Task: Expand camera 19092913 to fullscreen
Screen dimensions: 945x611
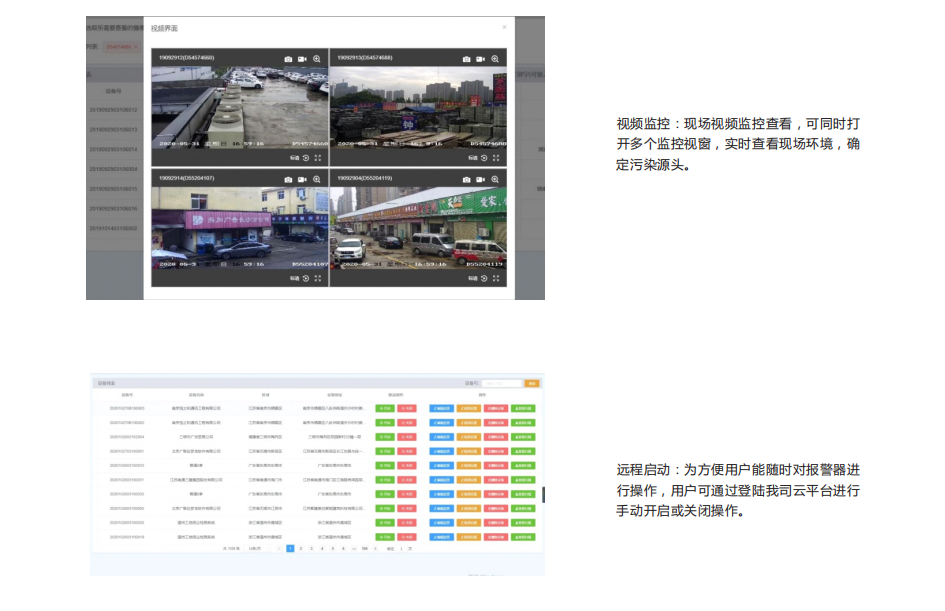Action: point(496,158)
